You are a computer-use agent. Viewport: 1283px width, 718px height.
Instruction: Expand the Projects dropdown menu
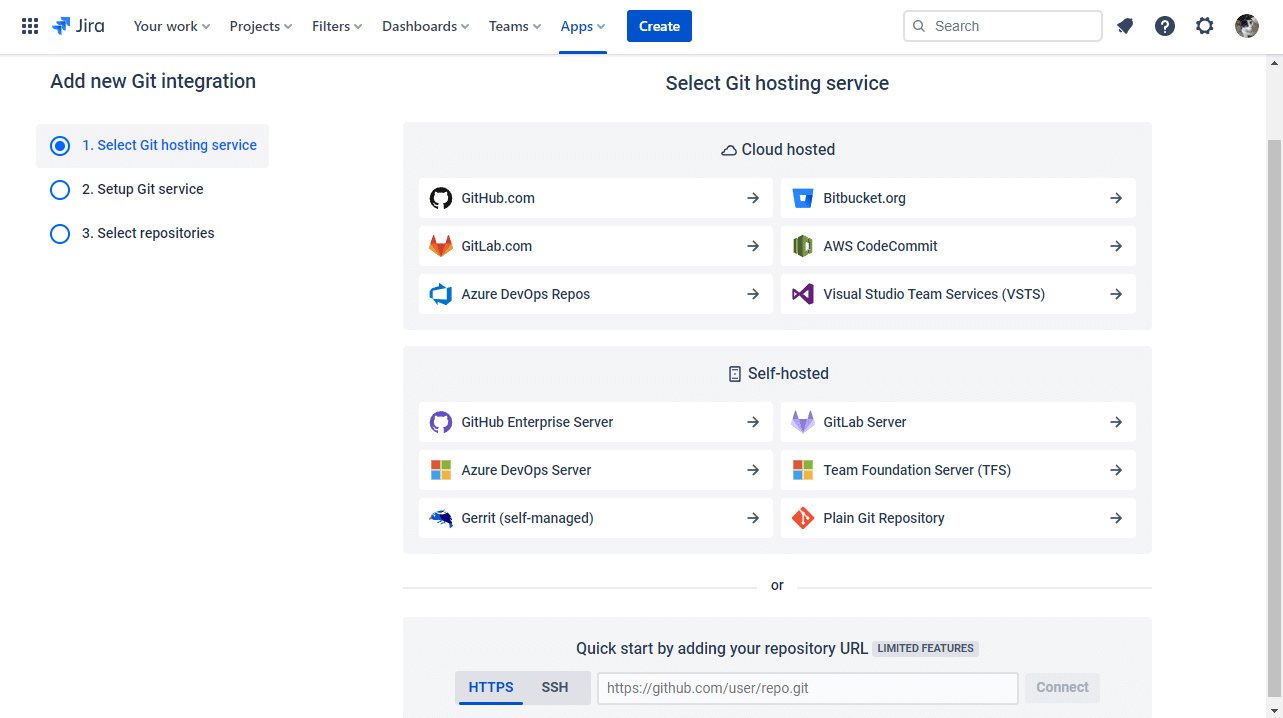tap(261, 26)
